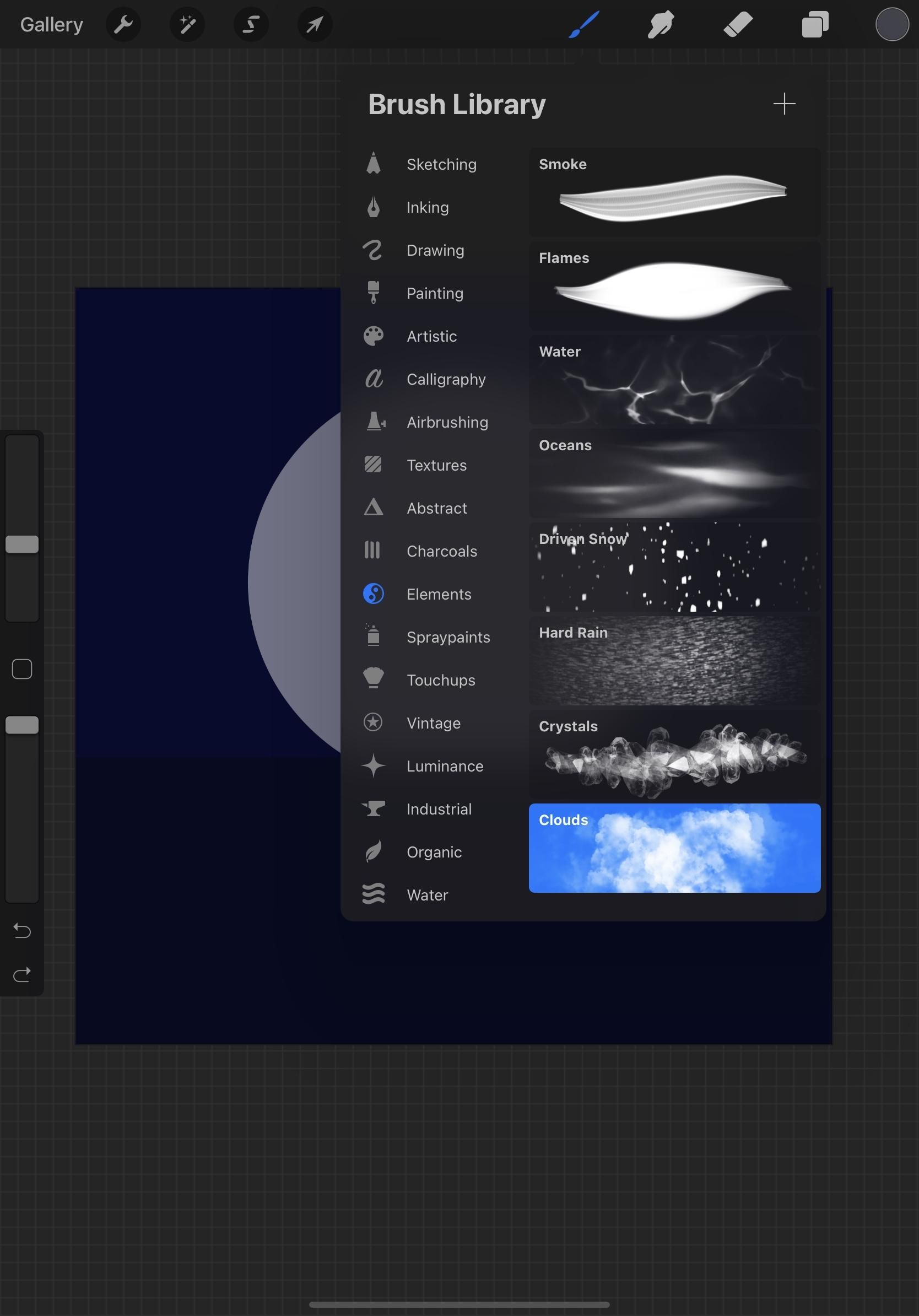Choose the Hard Rain brush

click(x=674, y=661)
